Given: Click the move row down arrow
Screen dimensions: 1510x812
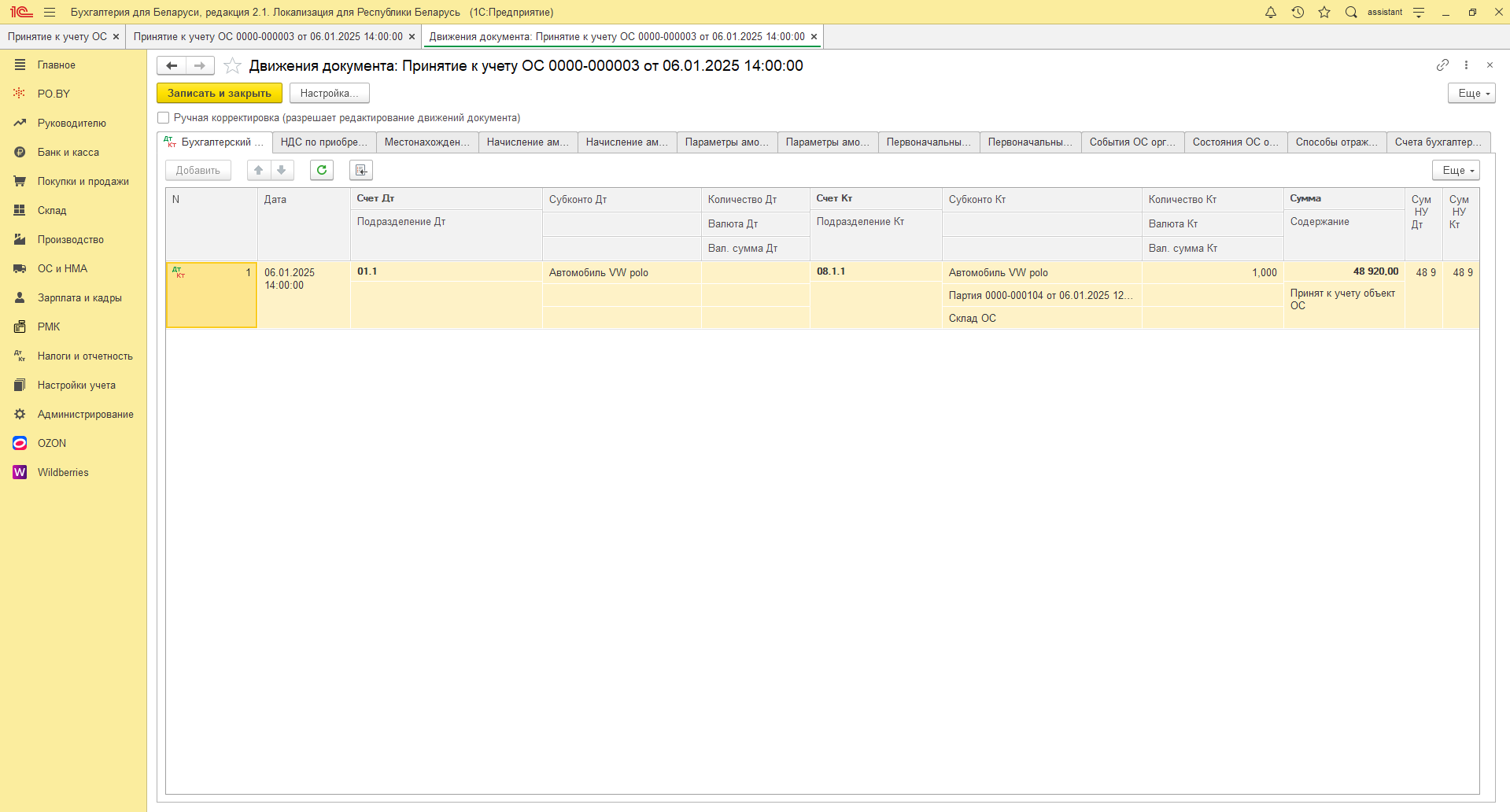Looking at the screenshot, I should tap(282, 170).
